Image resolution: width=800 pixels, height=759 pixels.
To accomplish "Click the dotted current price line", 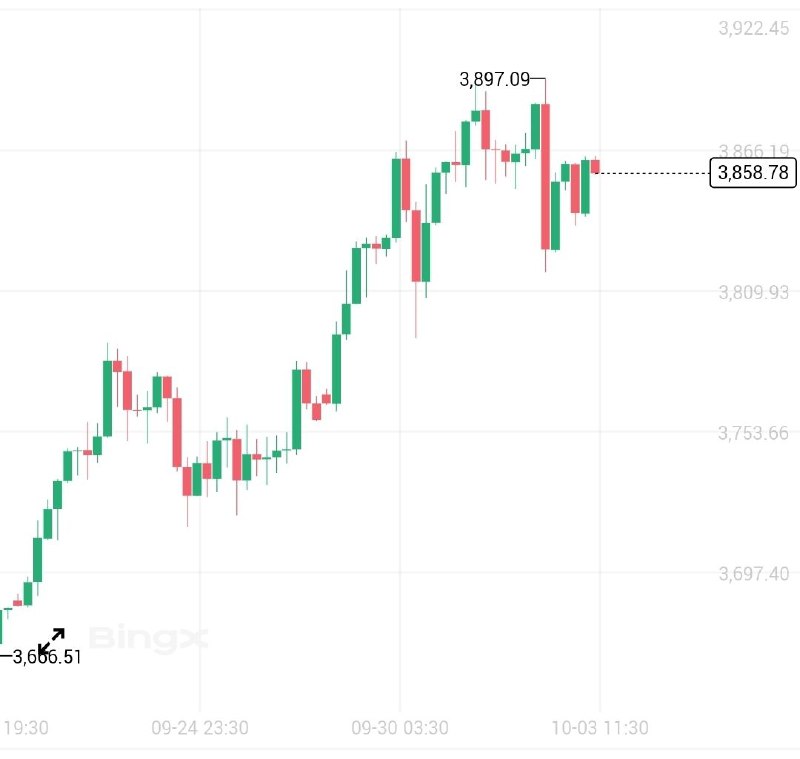I will point(650,173).
